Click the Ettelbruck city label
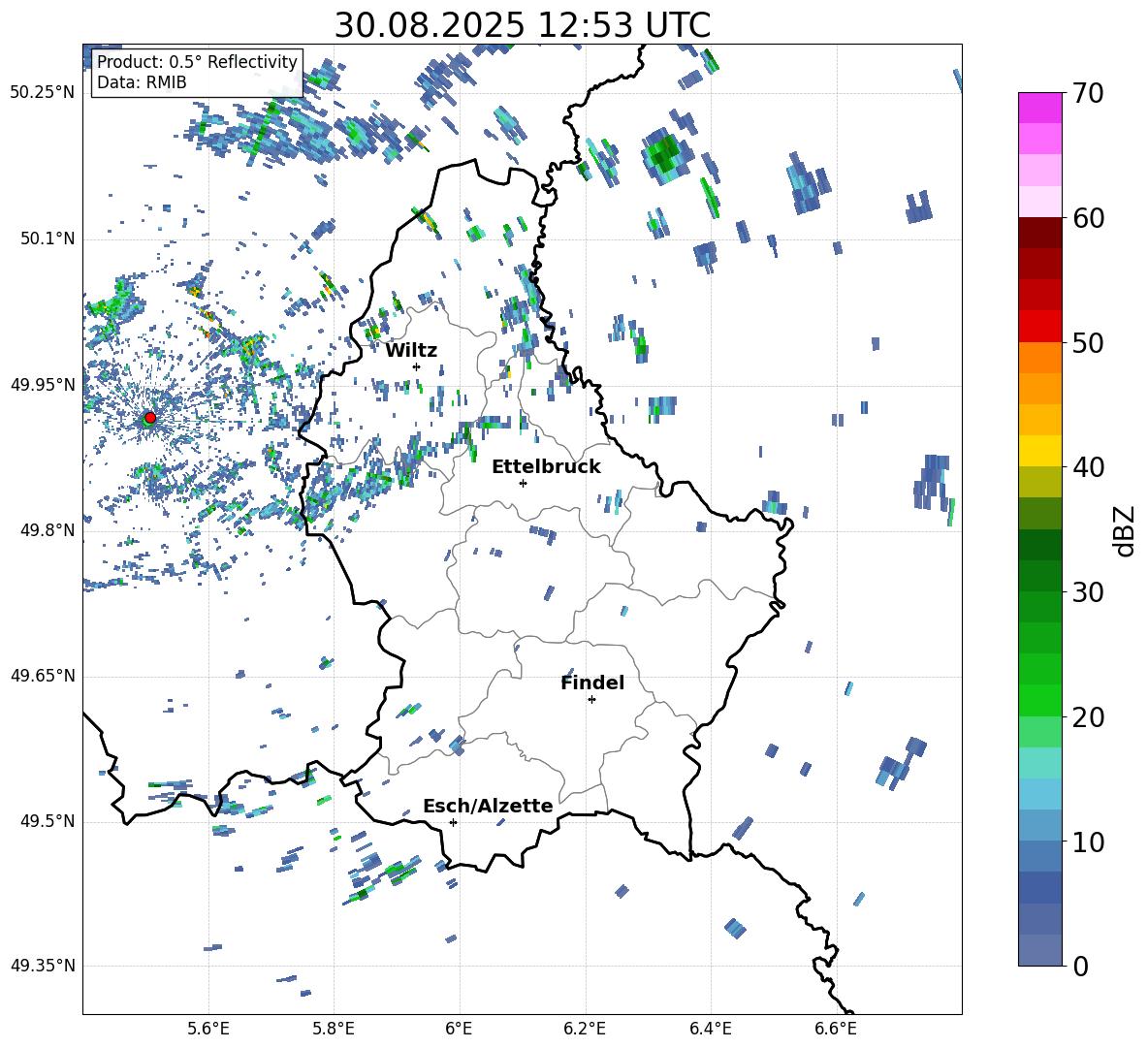 point(546,467)
